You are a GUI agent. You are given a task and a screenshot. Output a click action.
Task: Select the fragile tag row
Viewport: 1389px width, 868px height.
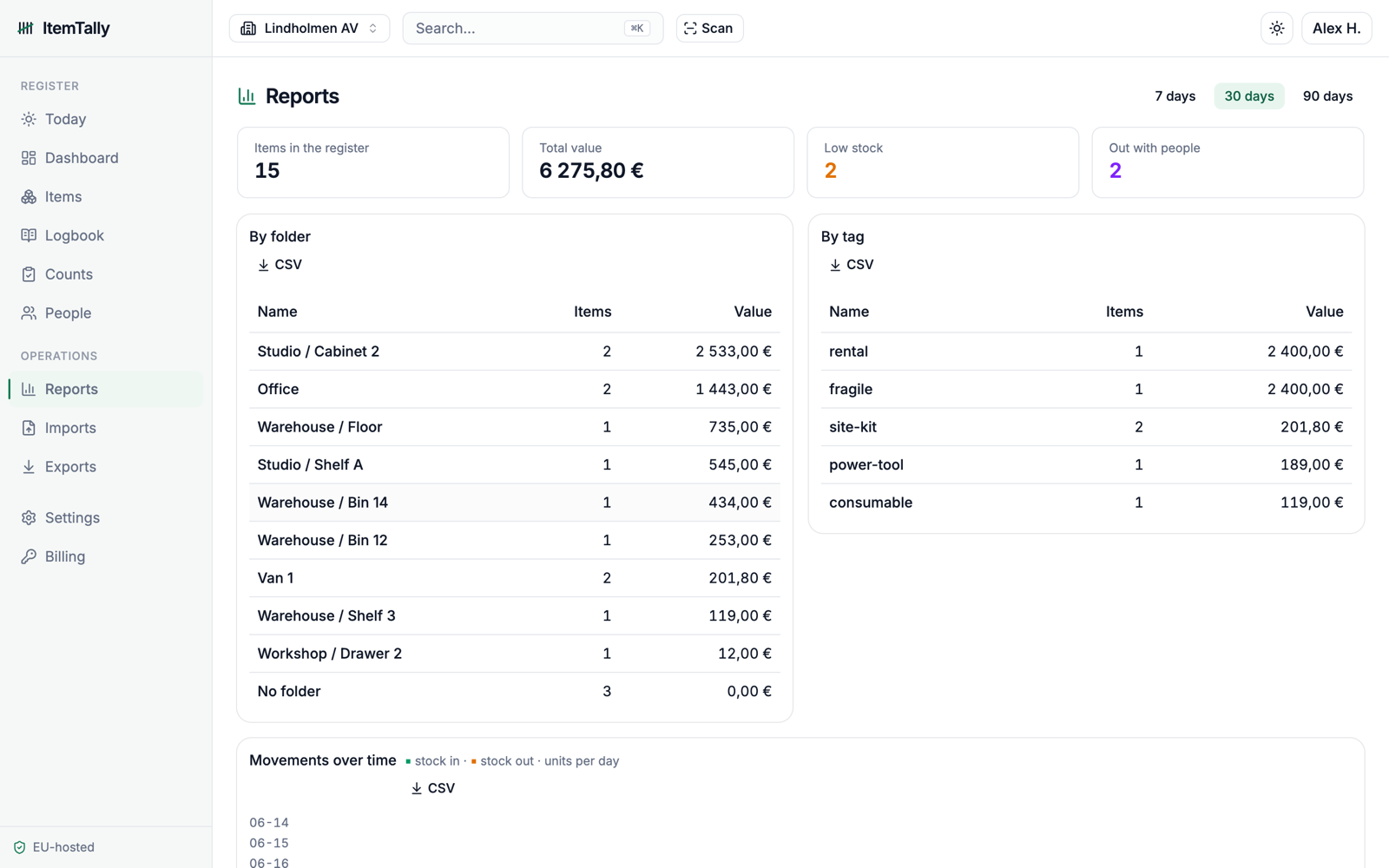tap(1086, 390)
